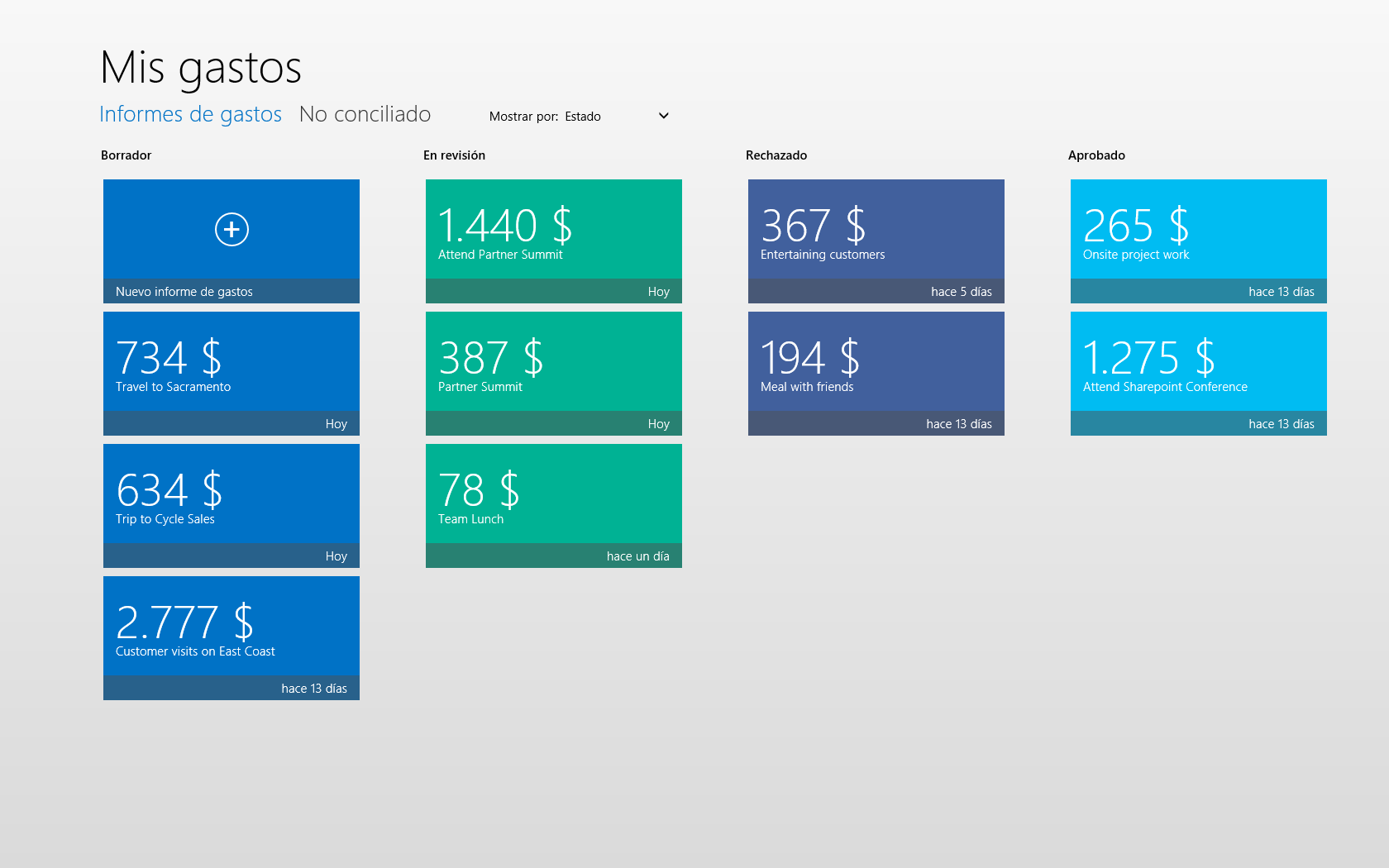Click 'hace 13 días' on Onsite project work
Screen dimensions: 1389x868
tap(1281, 292)
